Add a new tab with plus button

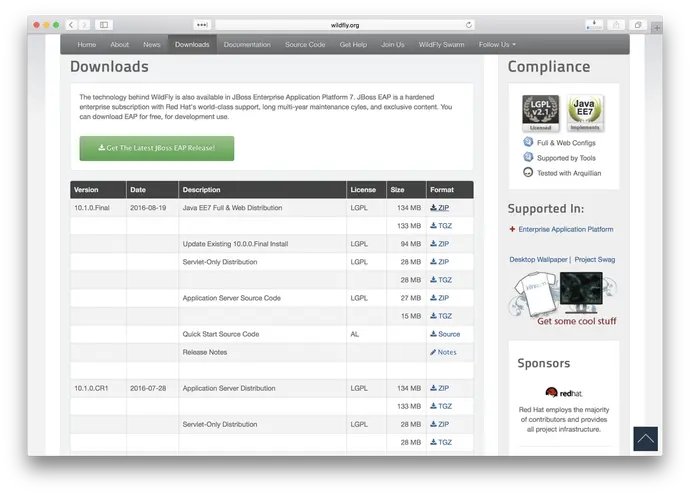coord(657,28)
